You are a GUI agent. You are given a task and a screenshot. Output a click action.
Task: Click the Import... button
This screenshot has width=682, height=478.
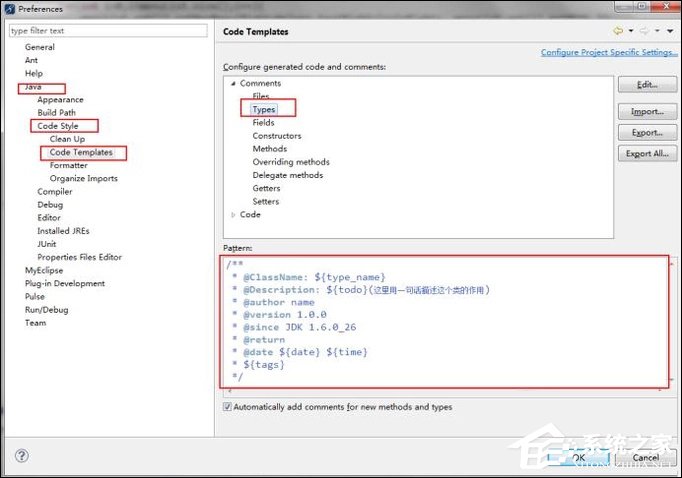point(647,111)
